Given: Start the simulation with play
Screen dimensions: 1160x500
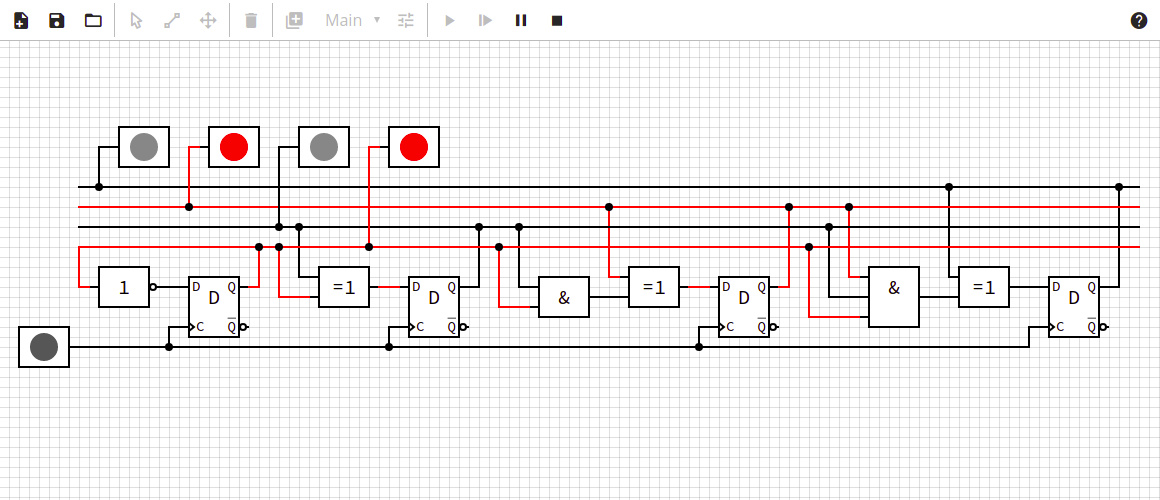Looking at the screenshot, I should pyautogui.click(x=449, y=21).
